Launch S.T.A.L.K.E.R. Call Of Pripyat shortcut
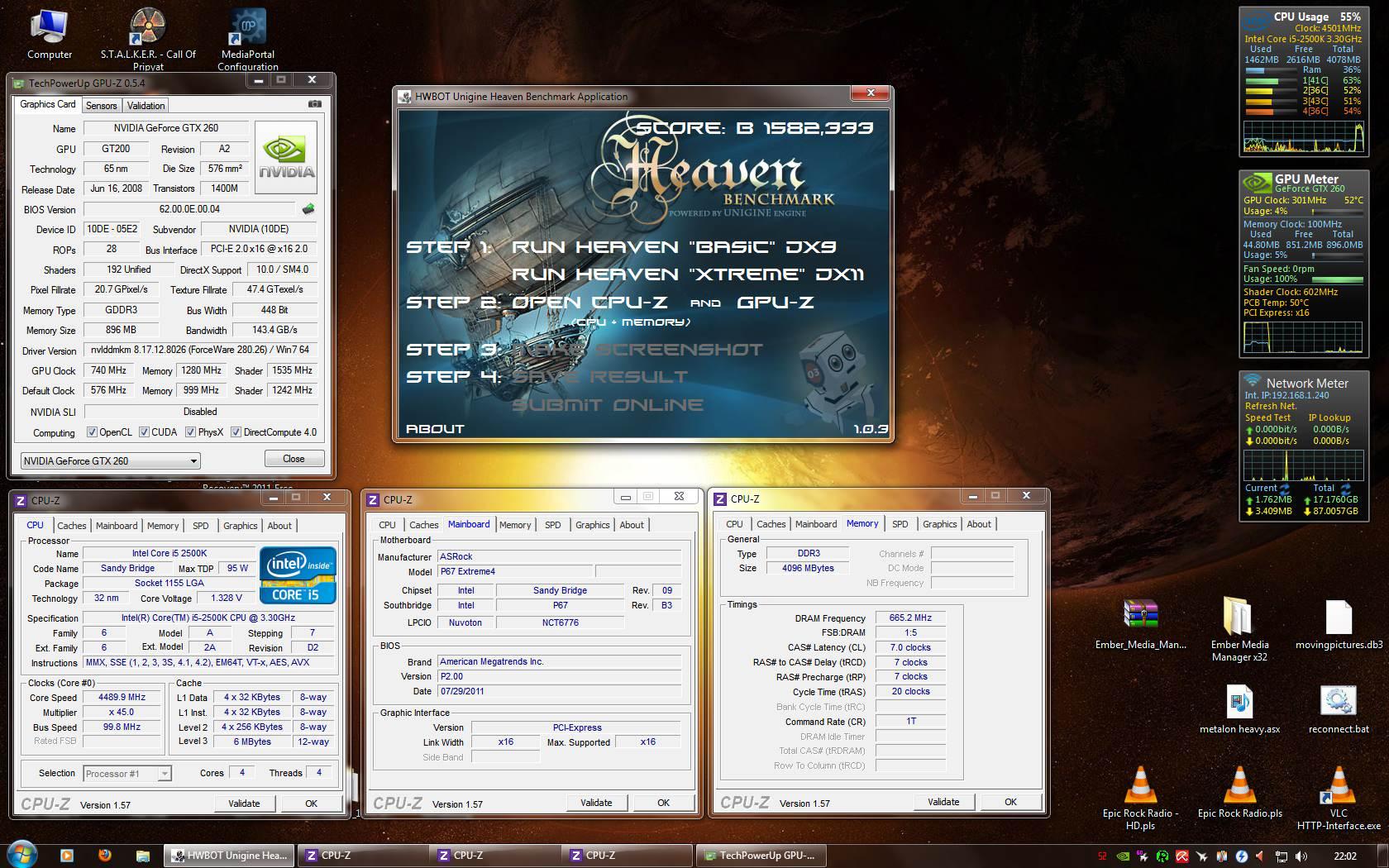Screen dimensions: 1389x868 click(x=148, y=38)
